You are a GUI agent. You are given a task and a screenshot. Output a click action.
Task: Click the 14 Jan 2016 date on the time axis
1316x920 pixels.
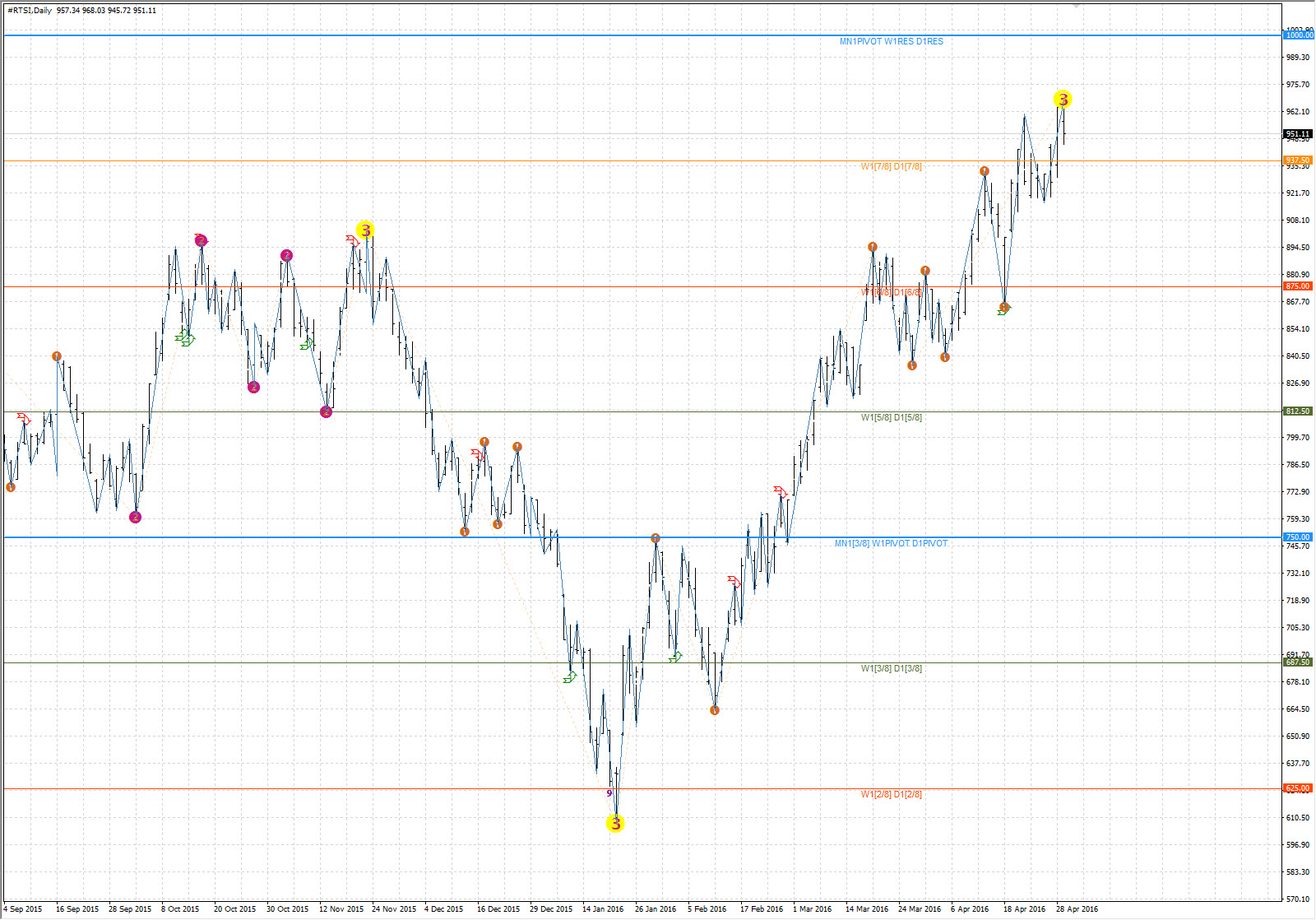click(x=603, y=909)
